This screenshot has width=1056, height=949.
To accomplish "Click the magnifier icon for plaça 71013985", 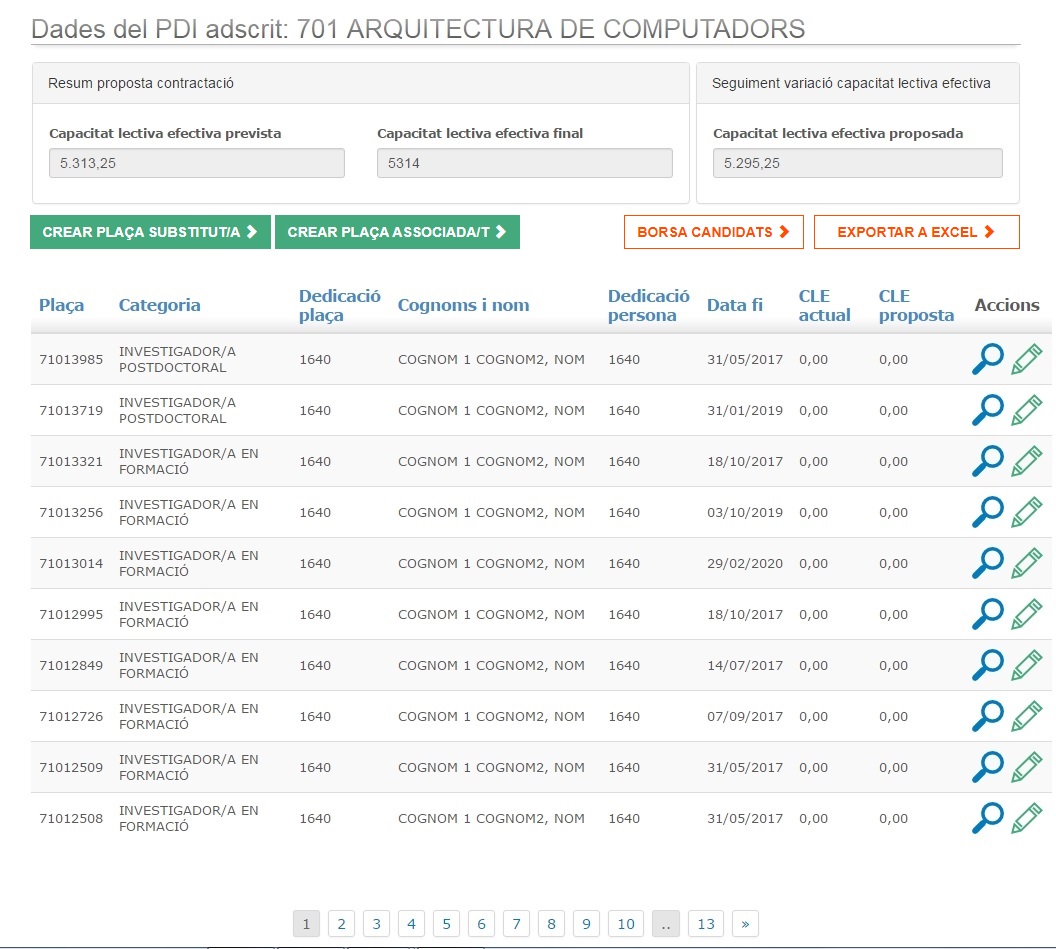I will tap(987, 359).
